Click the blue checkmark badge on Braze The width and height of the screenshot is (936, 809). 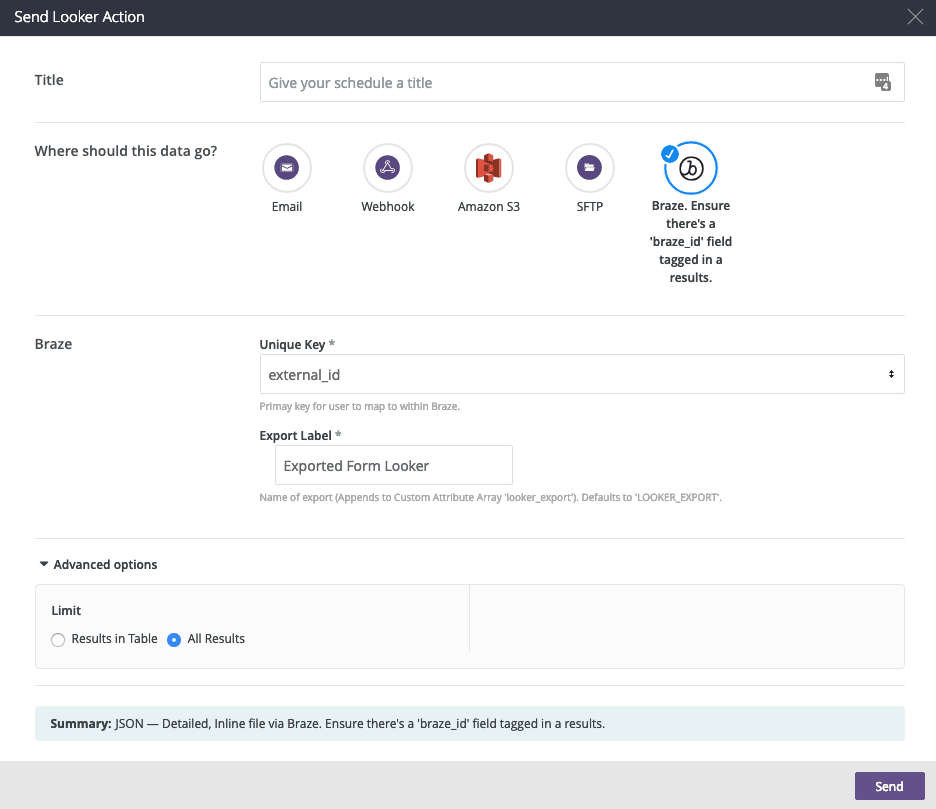tap(670, 153)
